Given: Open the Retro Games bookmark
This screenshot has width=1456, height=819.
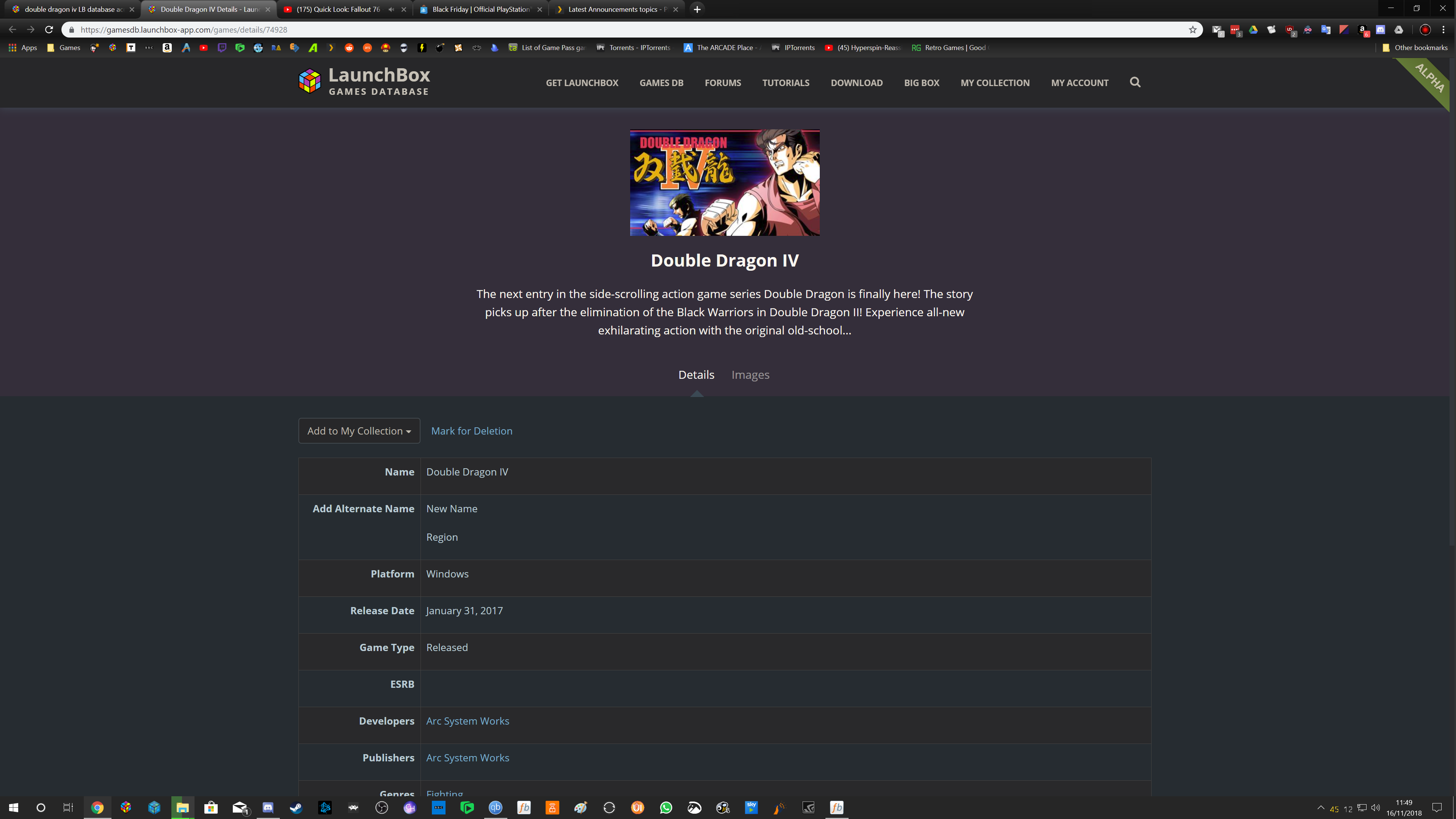Looking at the screenshot, I should point(949,48).
